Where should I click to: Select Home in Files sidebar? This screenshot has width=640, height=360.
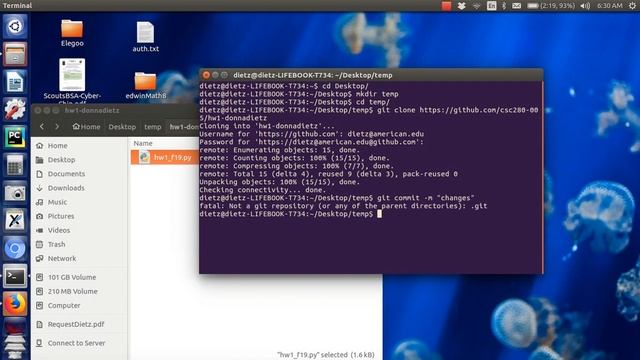tap(80, 146)
